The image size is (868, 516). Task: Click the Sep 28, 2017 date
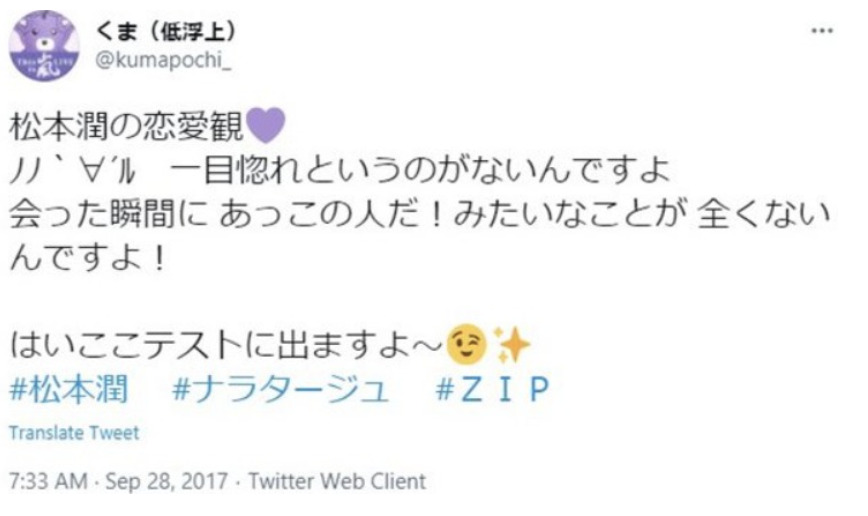166,481
